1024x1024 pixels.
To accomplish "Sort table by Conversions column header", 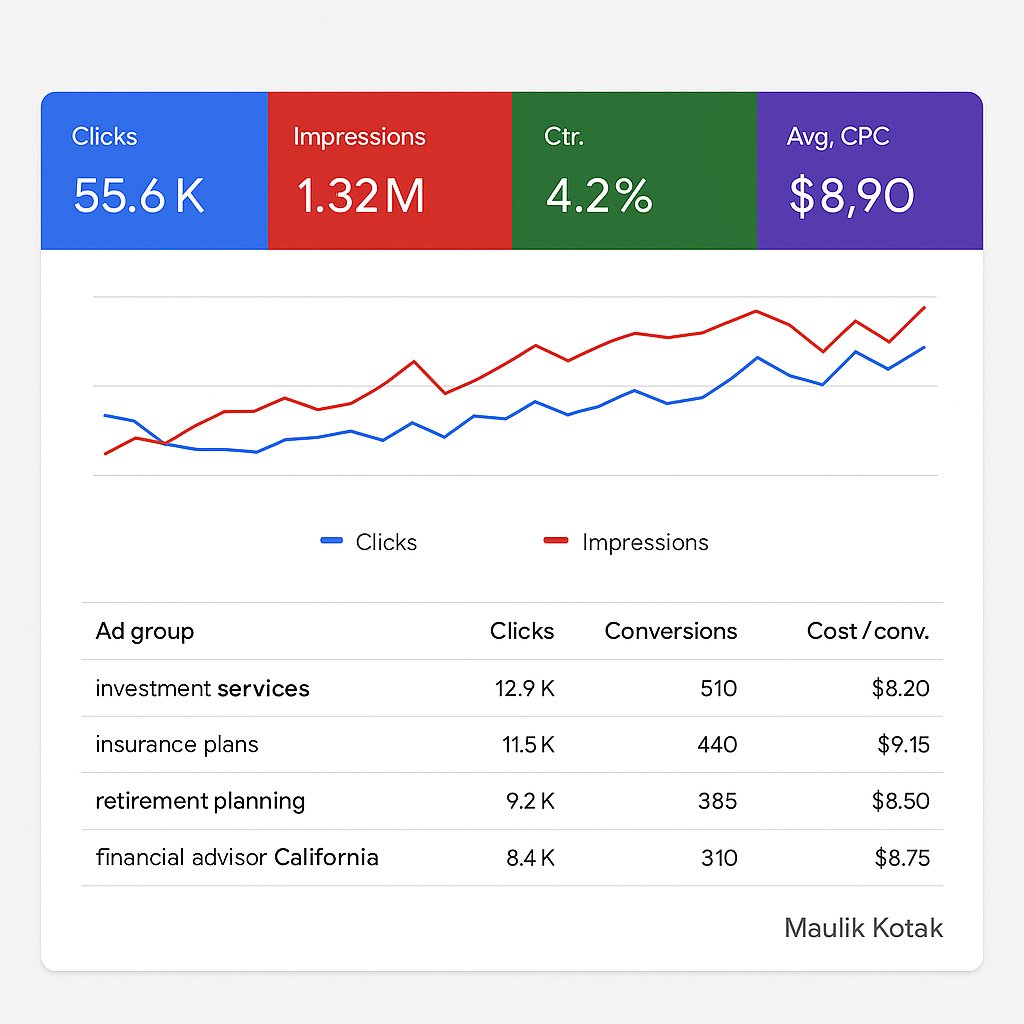I will pyautogui.click(x=671, y=631).
